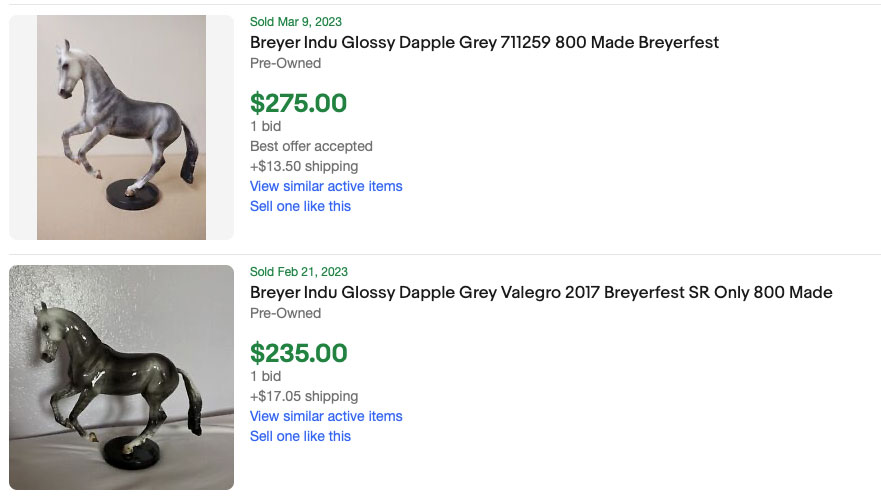Open the Valegro 2017 Breyerfest SR listing title

(x=541, y=292)
